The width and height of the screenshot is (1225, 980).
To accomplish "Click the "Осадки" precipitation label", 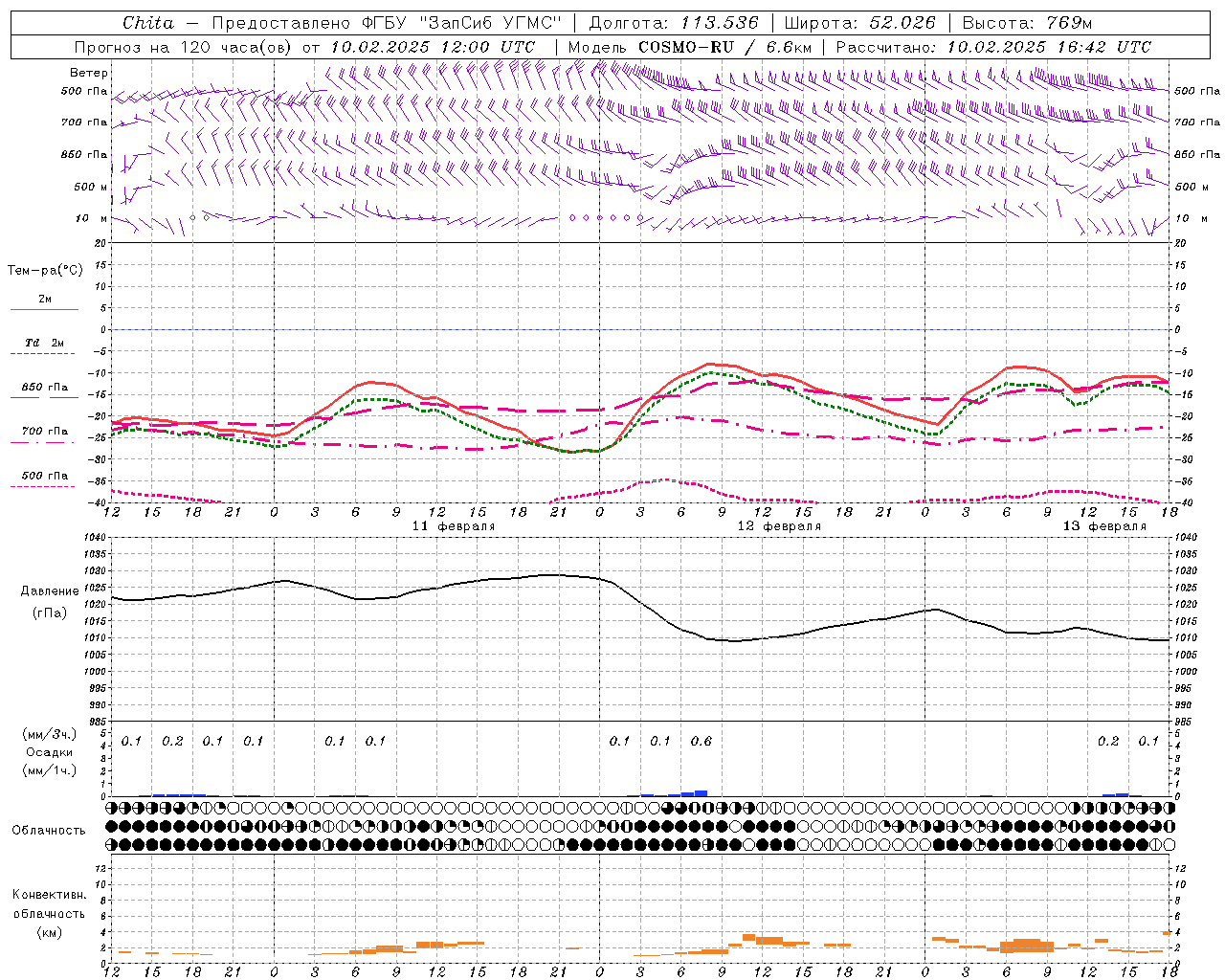I will (x=50, y=752).
